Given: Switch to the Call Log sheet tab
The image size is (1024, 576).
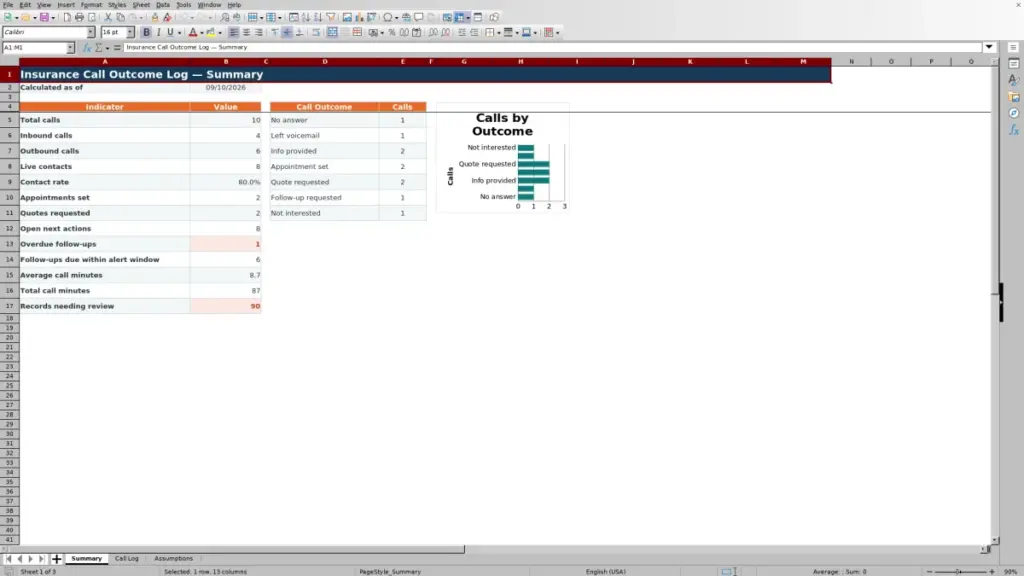Looking at the screenshot, I should pyautogui.click(x=127, y=559).
